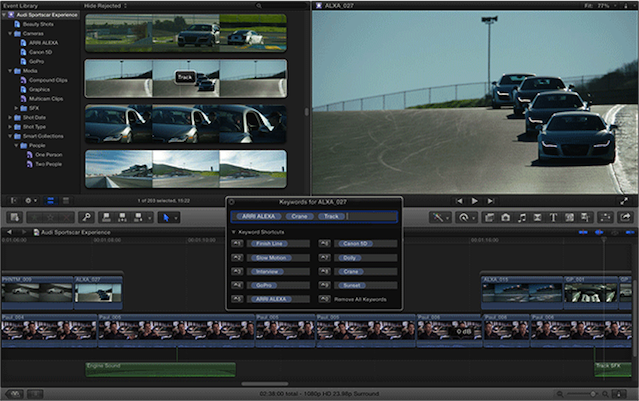The image size is (639, 401).
Task: Open the Photos browser camera icon
Action: pyautogui.click(x=505, y=217)
